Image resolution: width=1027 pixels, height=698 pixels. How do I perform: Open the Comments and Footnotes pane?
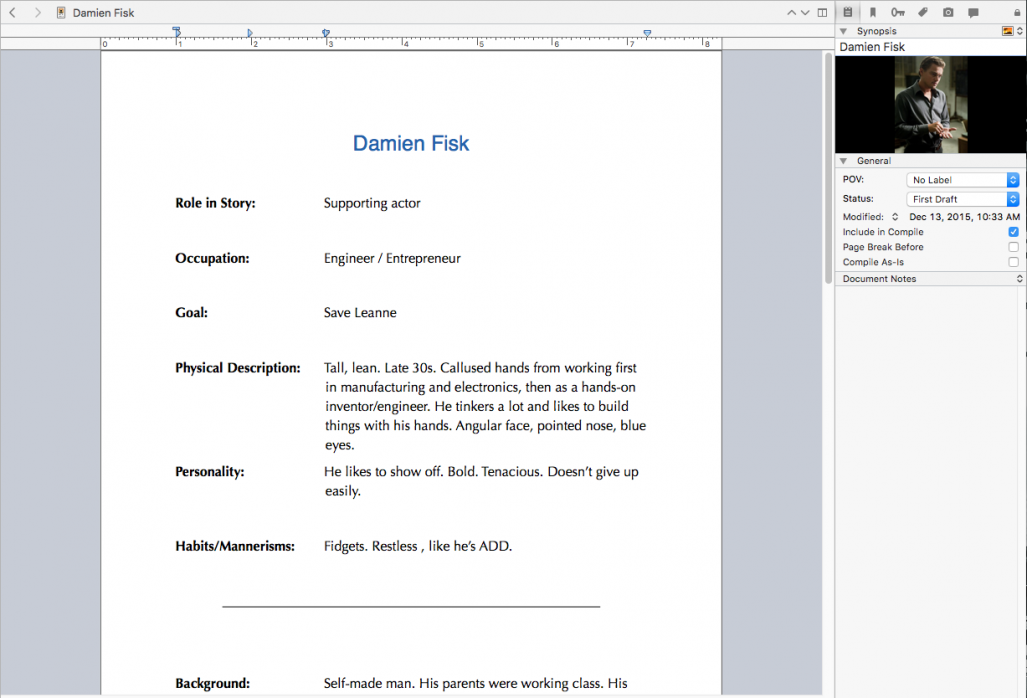coord(973,12)
